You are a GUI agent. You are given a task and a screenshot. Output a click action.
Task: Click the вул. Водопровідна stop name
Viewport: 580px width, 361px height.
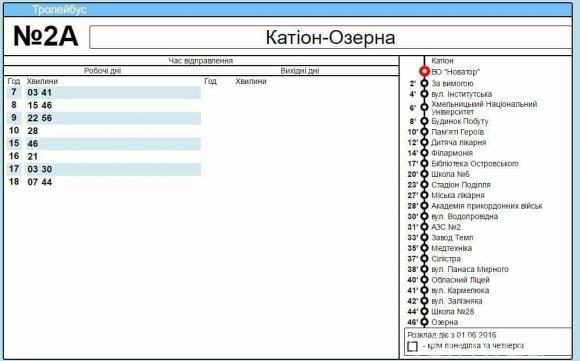465,216
